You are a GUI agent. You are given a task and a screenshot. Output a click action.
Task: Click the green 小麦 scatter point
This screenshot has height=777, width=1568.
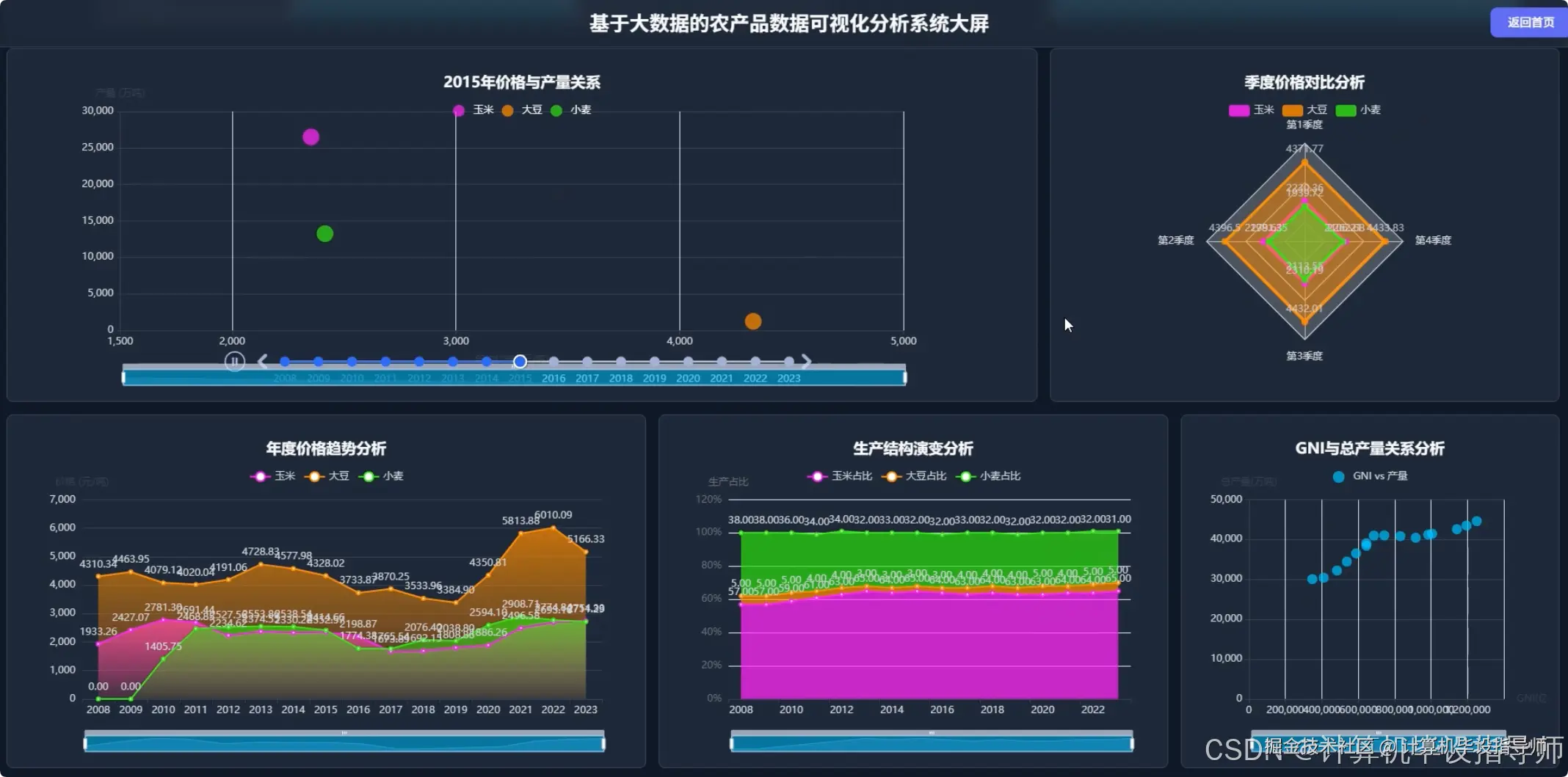pos(324,234)
